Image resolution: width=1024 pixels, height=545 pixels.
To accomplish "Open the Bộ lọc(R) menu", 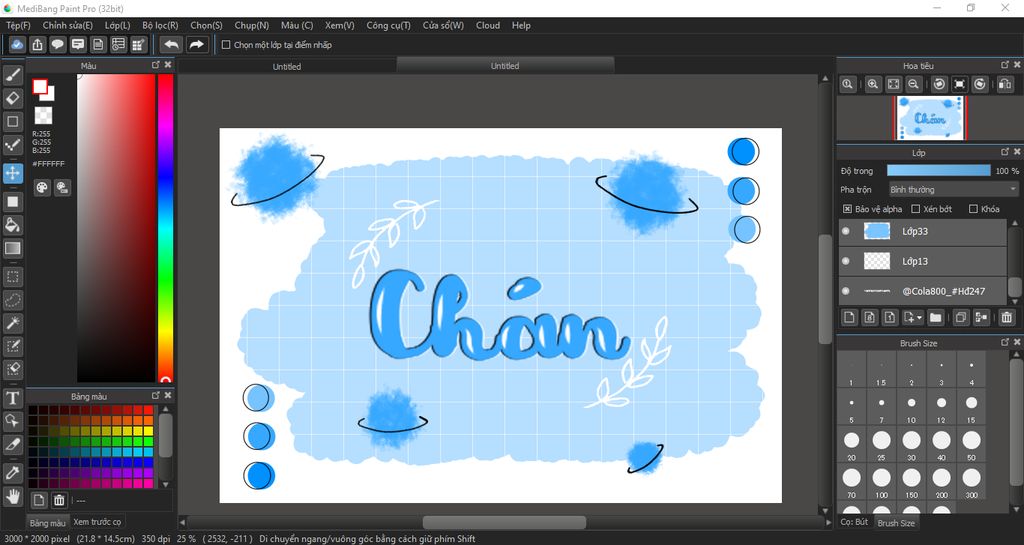I will [x=160, y=25].
